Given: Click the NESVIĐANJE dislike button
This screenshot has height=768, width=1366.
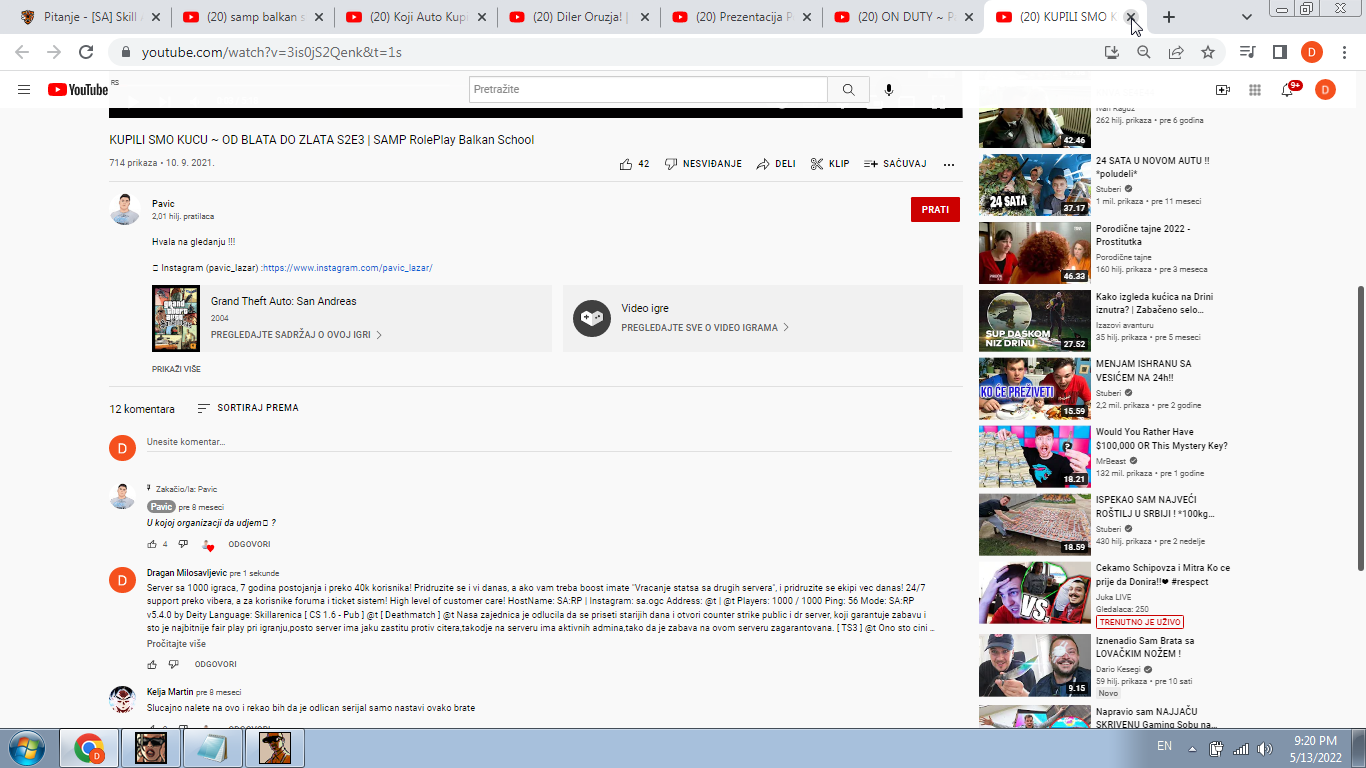Looking at the screenshot, I should tap(703, 164).
